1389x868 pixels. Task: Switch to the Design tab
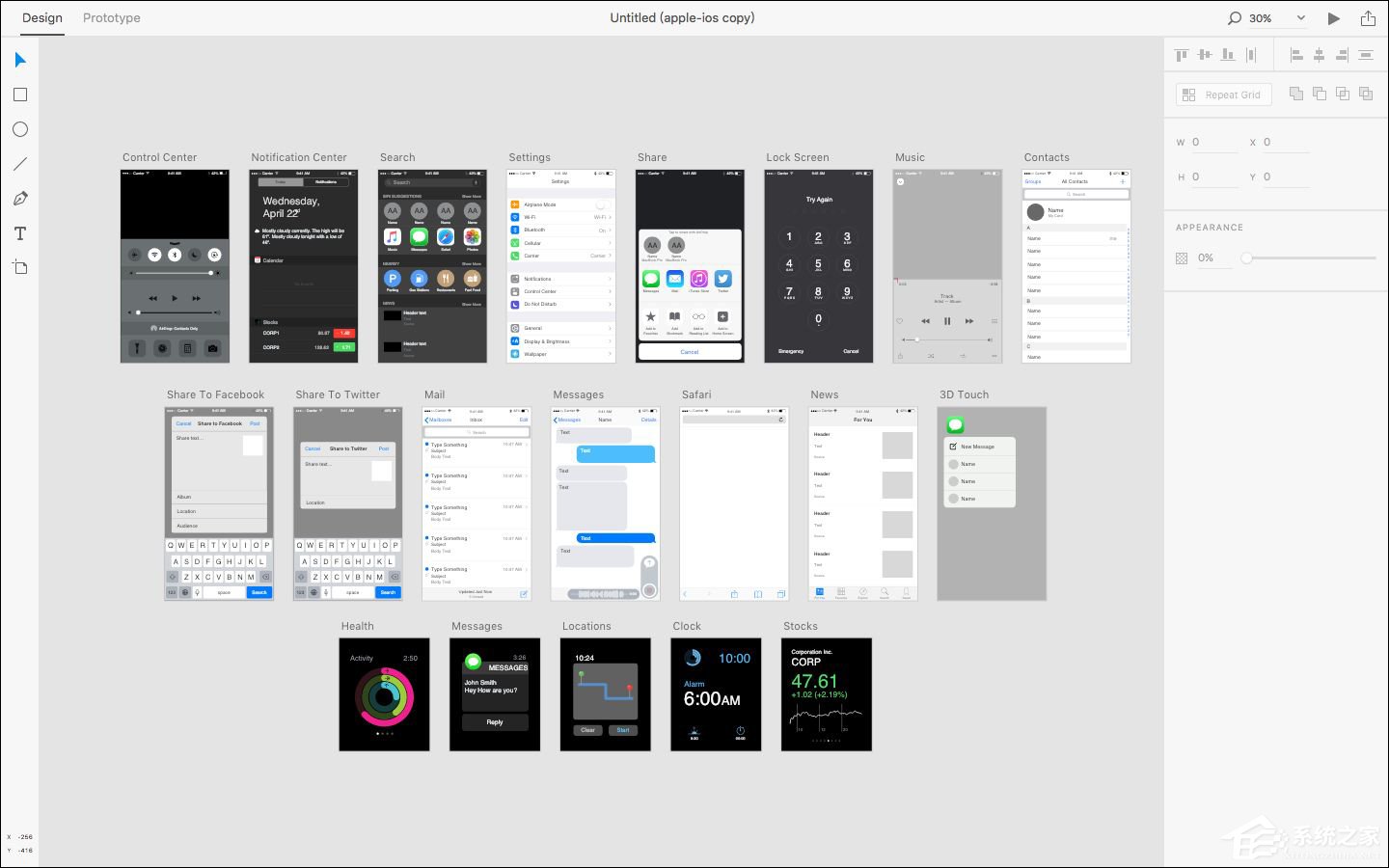pyautogui.click(x=42, y=17)
